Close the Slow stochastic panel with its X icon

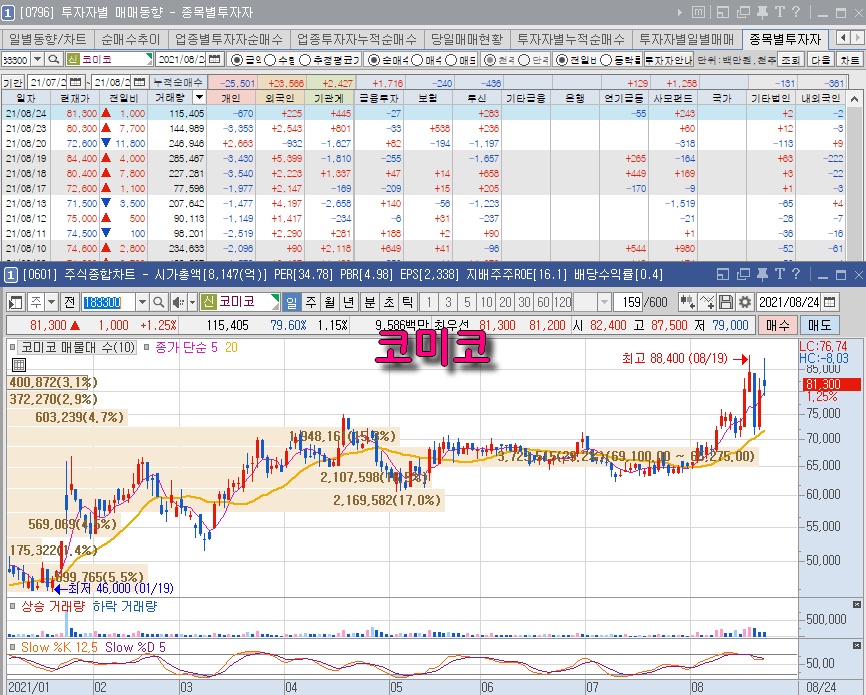tap(857, 646)
